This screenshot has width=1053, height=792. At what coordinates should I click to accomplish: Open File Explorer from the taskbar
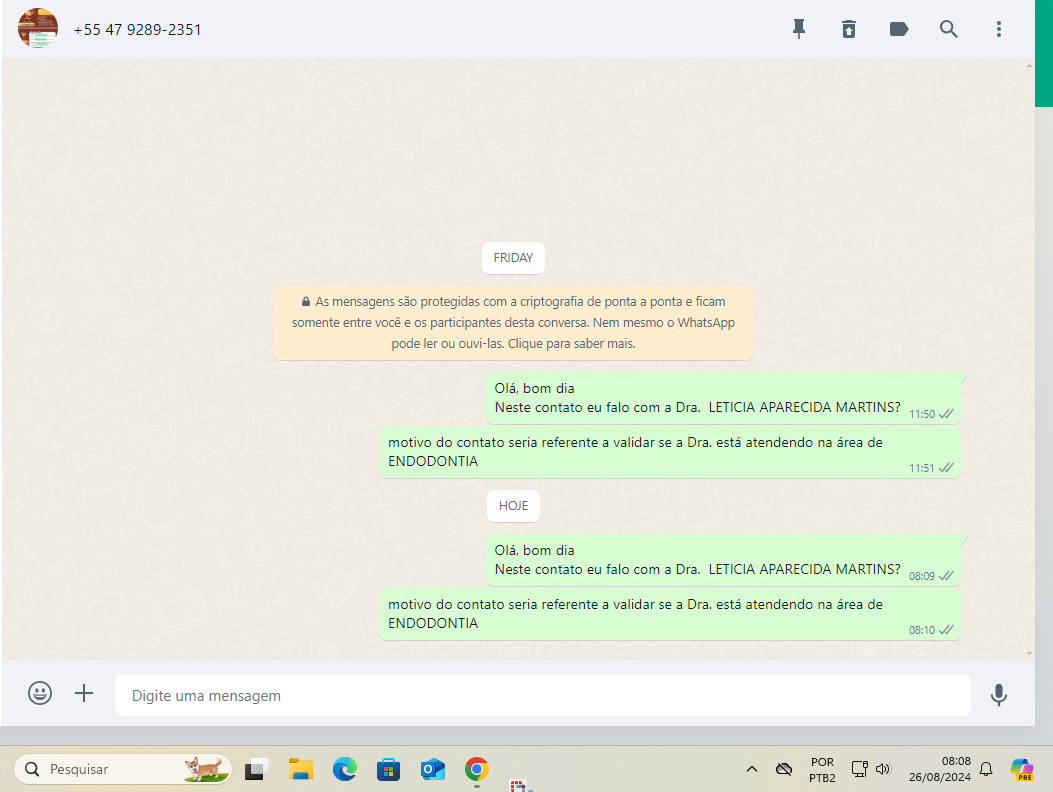(301, 768)
